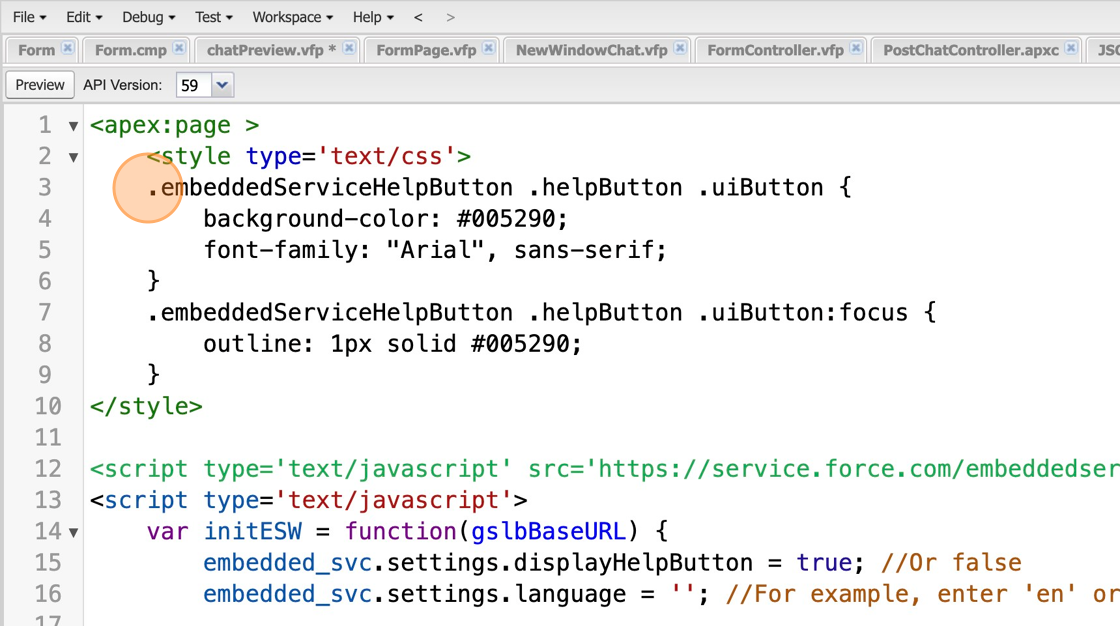Open the Help menu
Image resolution: width=1120 pixels, height=626 pixels.
tap(373, 17)
